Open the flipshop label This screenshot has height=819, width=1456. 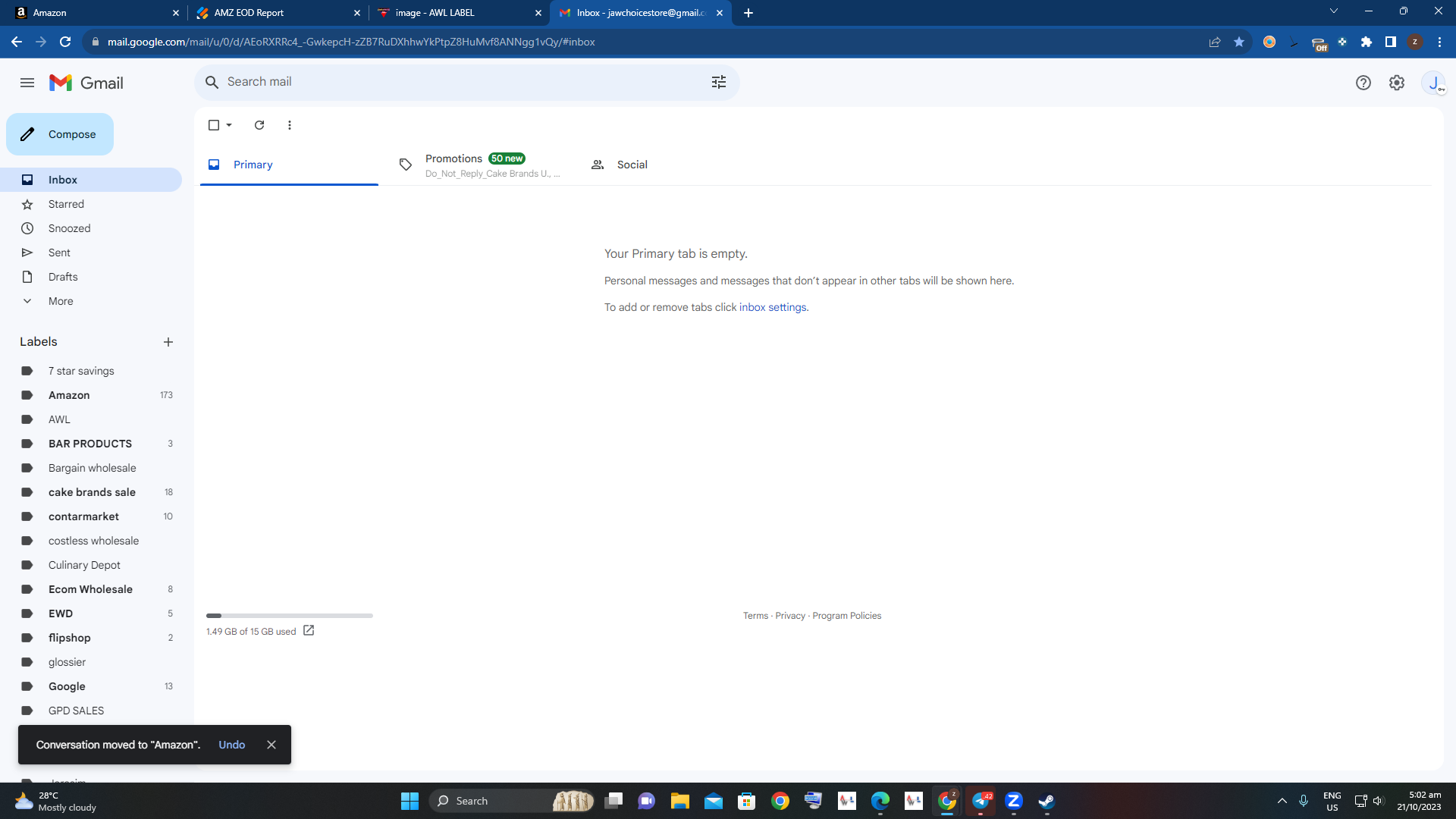tap(91, 638)
